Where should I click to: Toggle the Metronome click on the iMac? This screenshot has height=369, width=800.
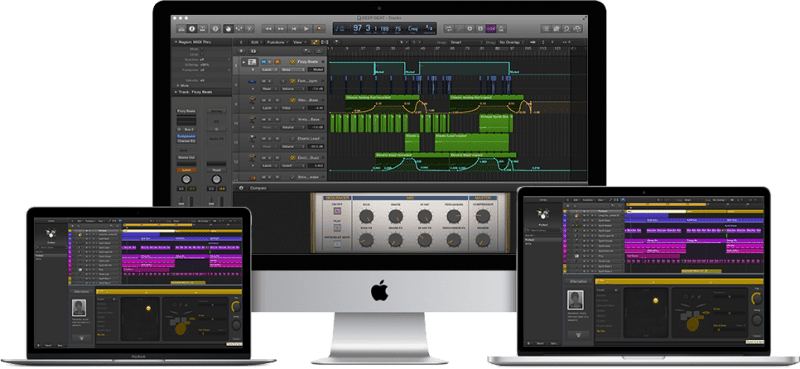tap(501, 29)
